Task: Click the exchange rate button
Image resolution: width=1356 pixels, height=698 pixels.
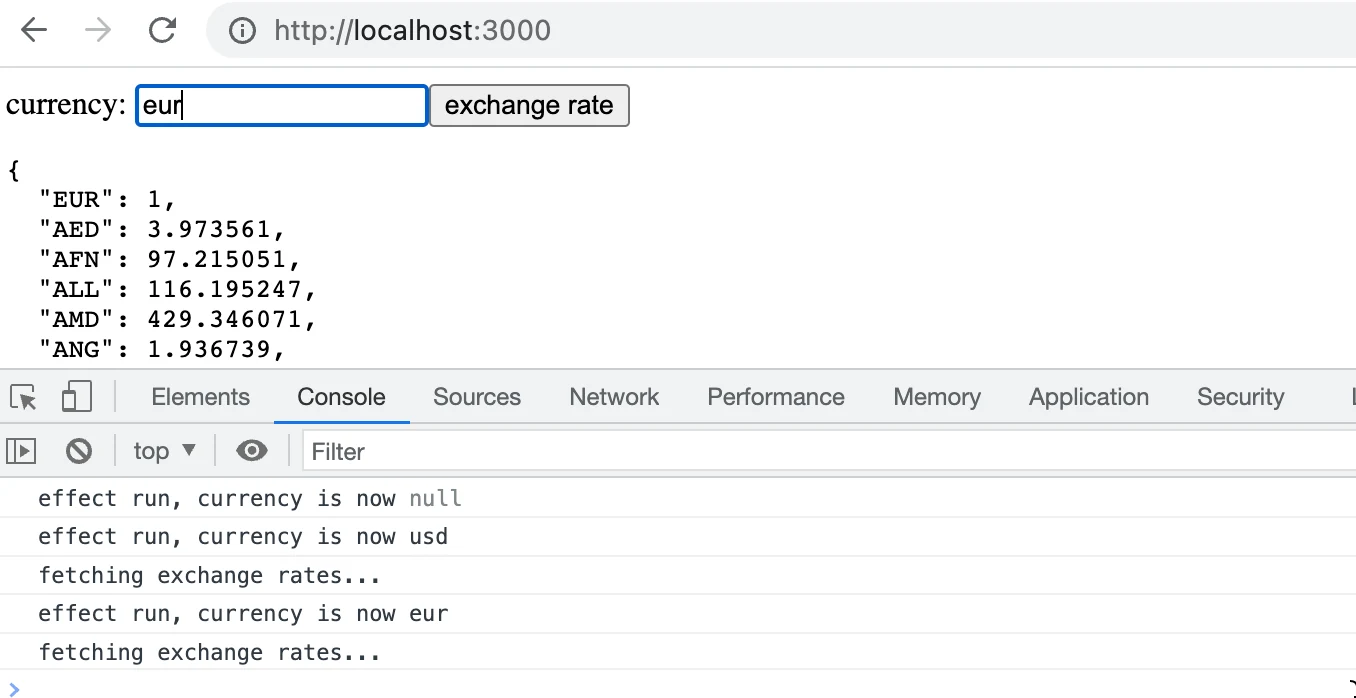Action: 529,106
